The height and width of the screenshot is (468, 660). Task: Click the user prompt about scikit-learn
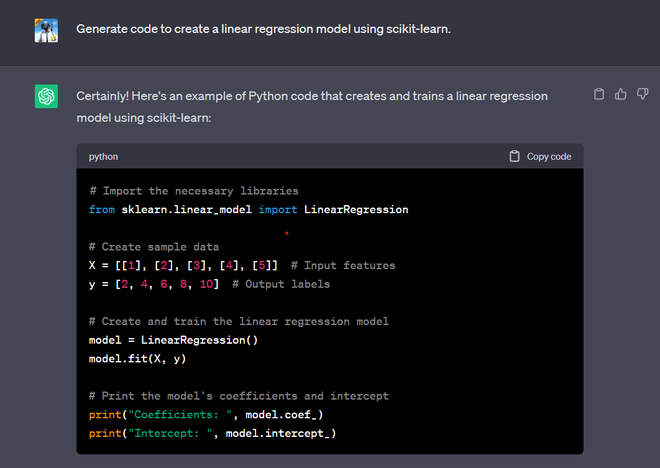tap(263, 29)
